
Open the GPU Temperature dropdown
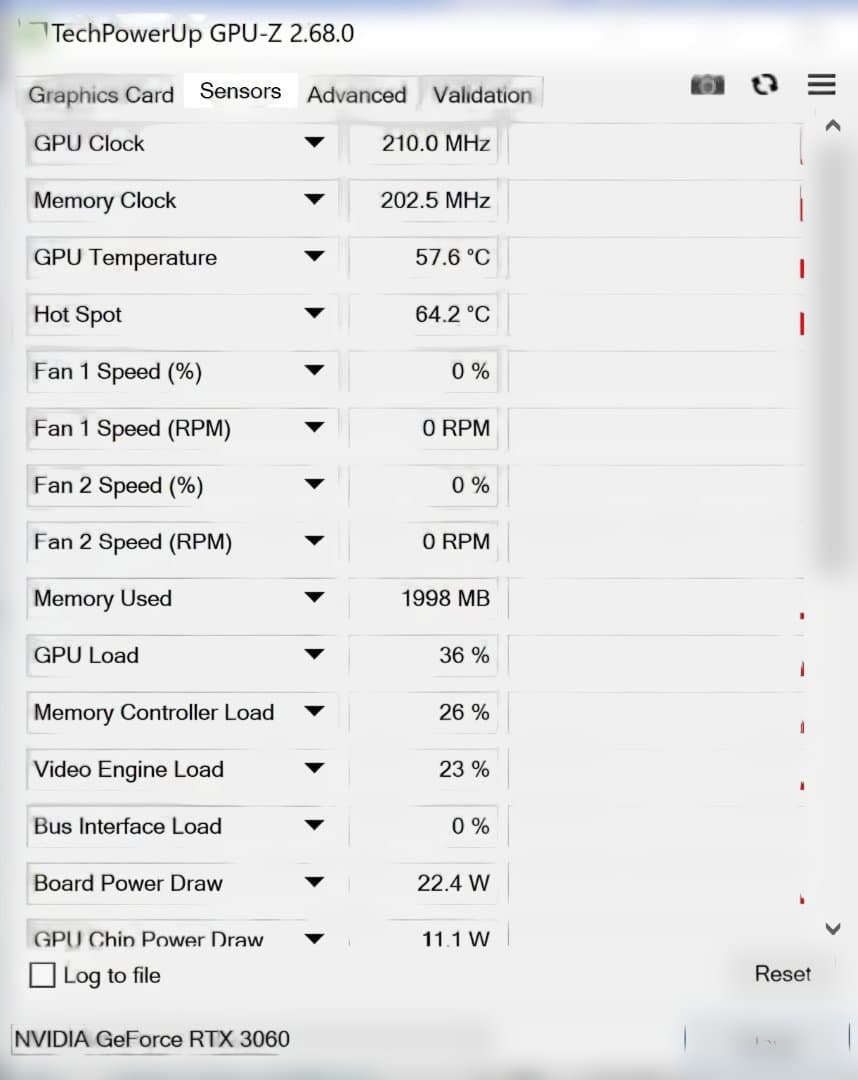[314, 257]
